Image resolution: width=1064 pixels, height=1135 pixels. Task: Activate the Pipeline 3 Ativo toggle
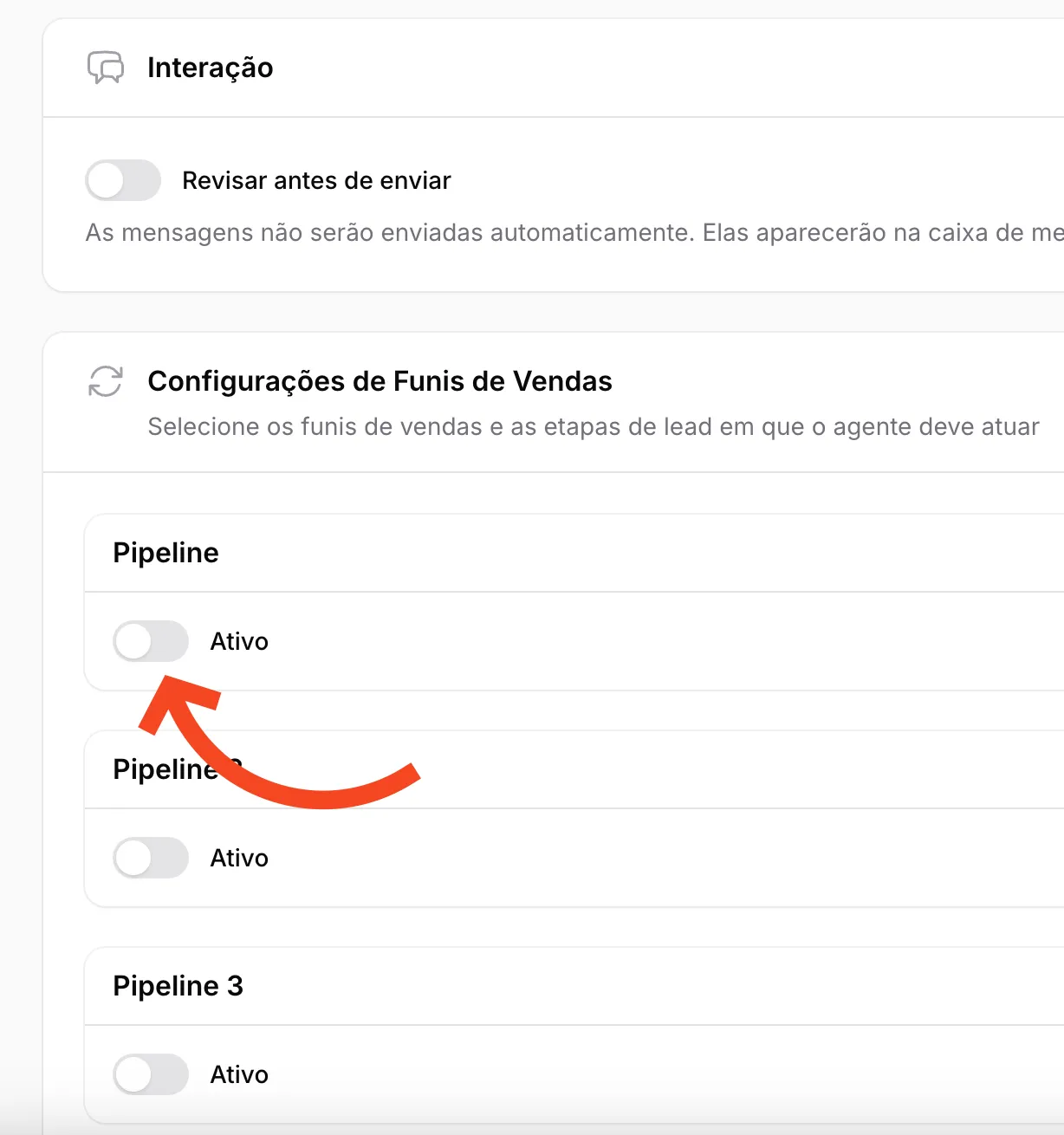tap(151, 1074)
